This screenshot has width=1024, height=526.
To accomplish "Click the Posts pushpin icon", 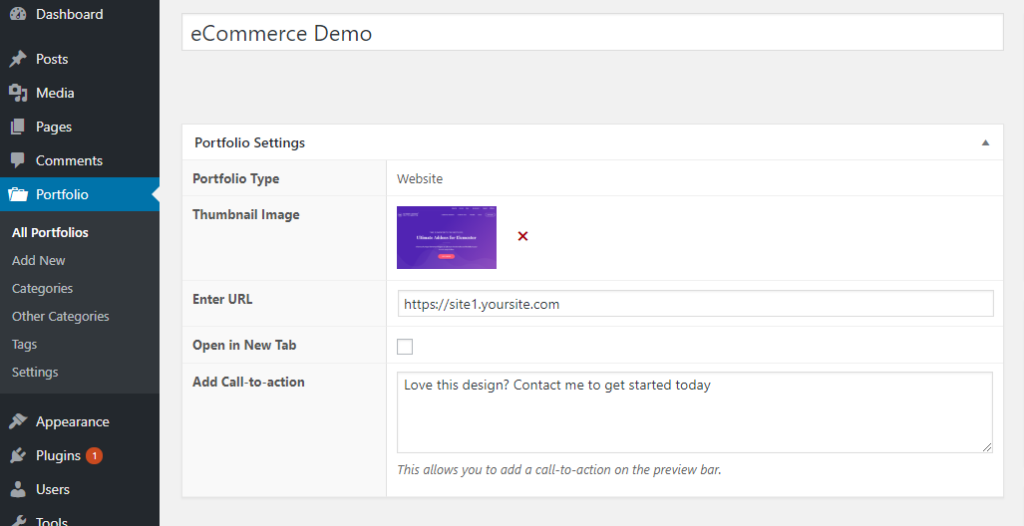I will tap(18, 59).
